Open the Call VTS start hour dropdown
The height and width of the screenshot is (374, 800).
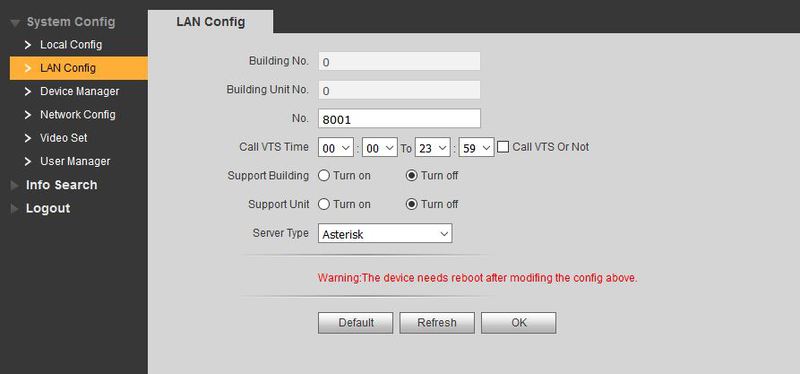click(336, 148)
